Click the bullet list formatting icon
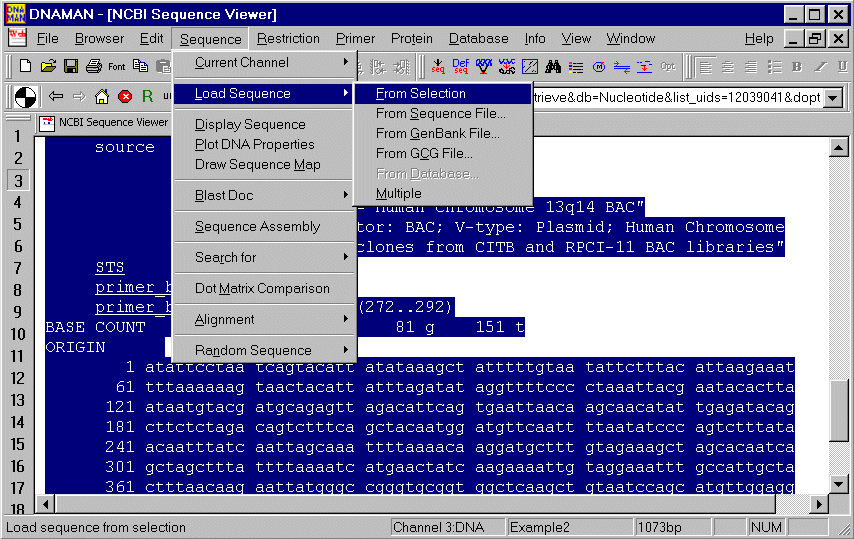 tap(774, 67)
